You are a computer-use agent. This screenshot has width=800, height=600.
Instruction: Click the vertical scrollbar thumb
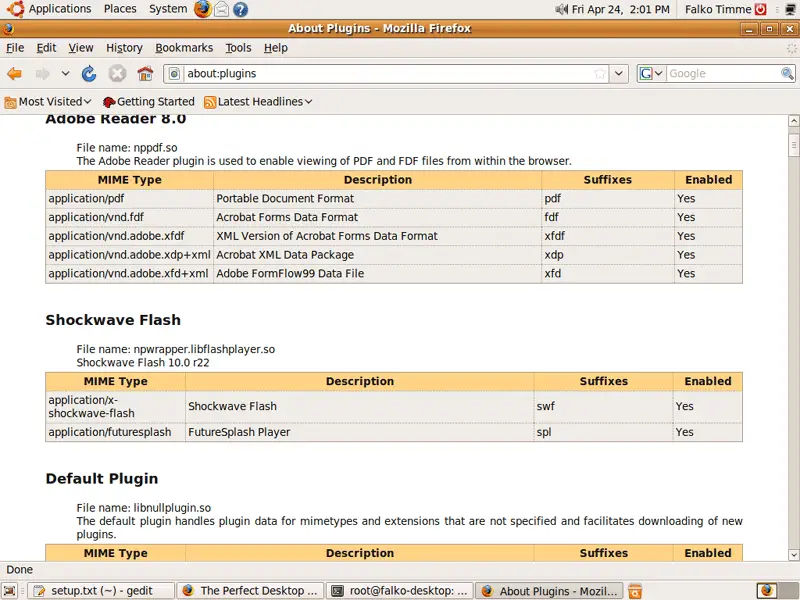[x=793, y=145]
